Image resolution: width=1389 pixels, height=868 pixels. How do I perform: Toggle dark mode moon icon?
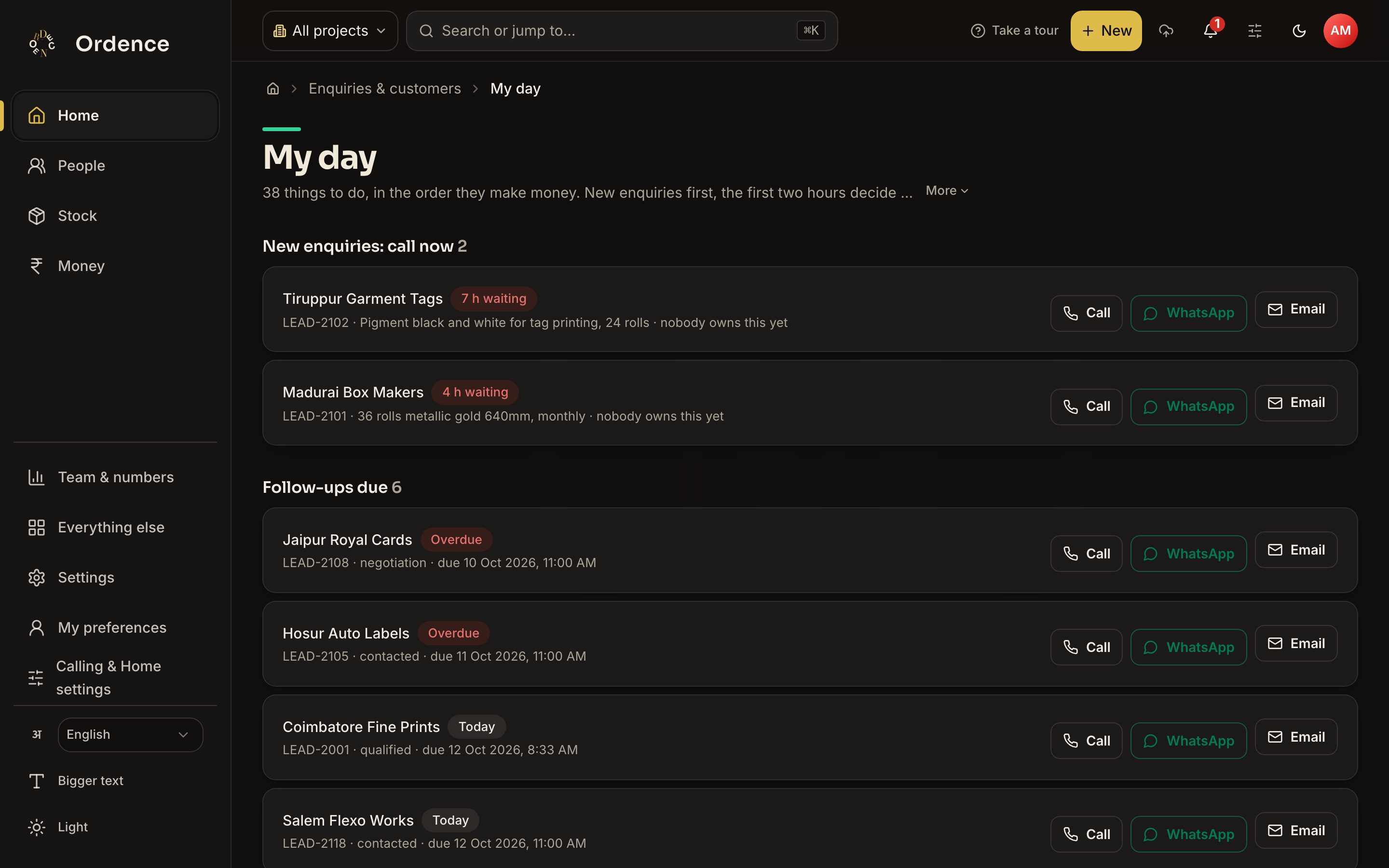pos(1299,30)
